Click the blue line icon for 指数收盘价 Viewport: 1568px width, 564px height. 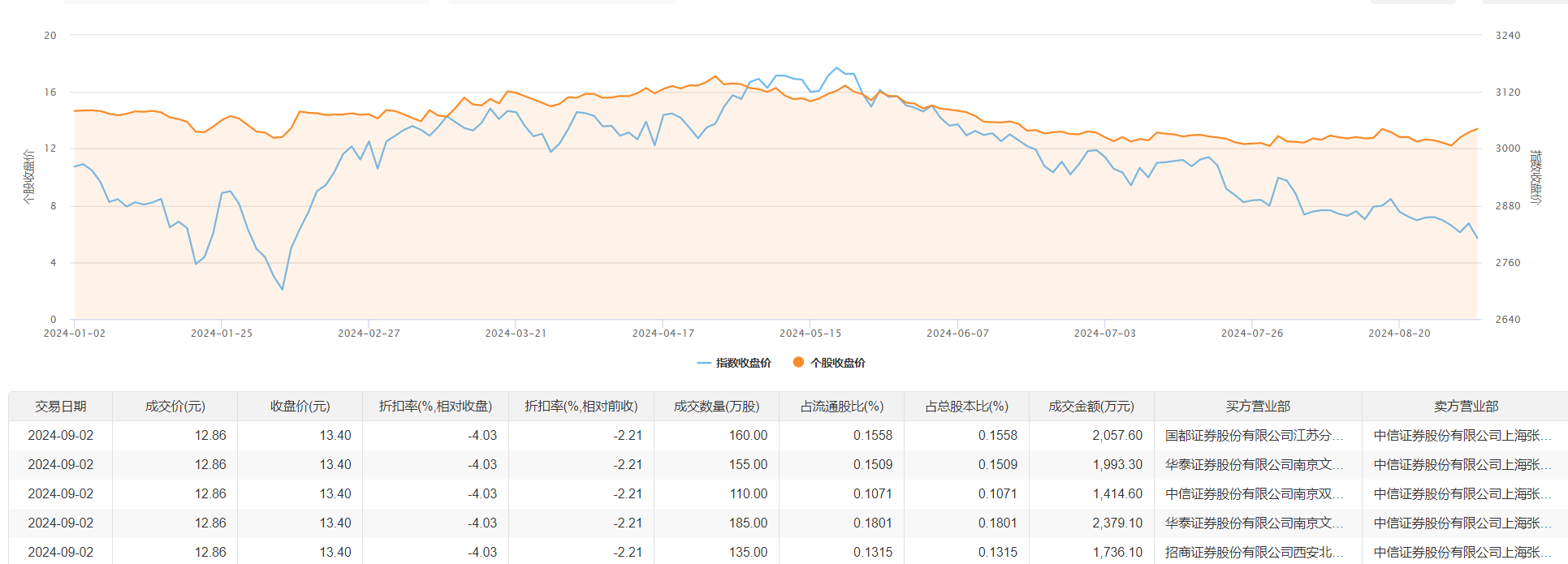click(703, 363)
